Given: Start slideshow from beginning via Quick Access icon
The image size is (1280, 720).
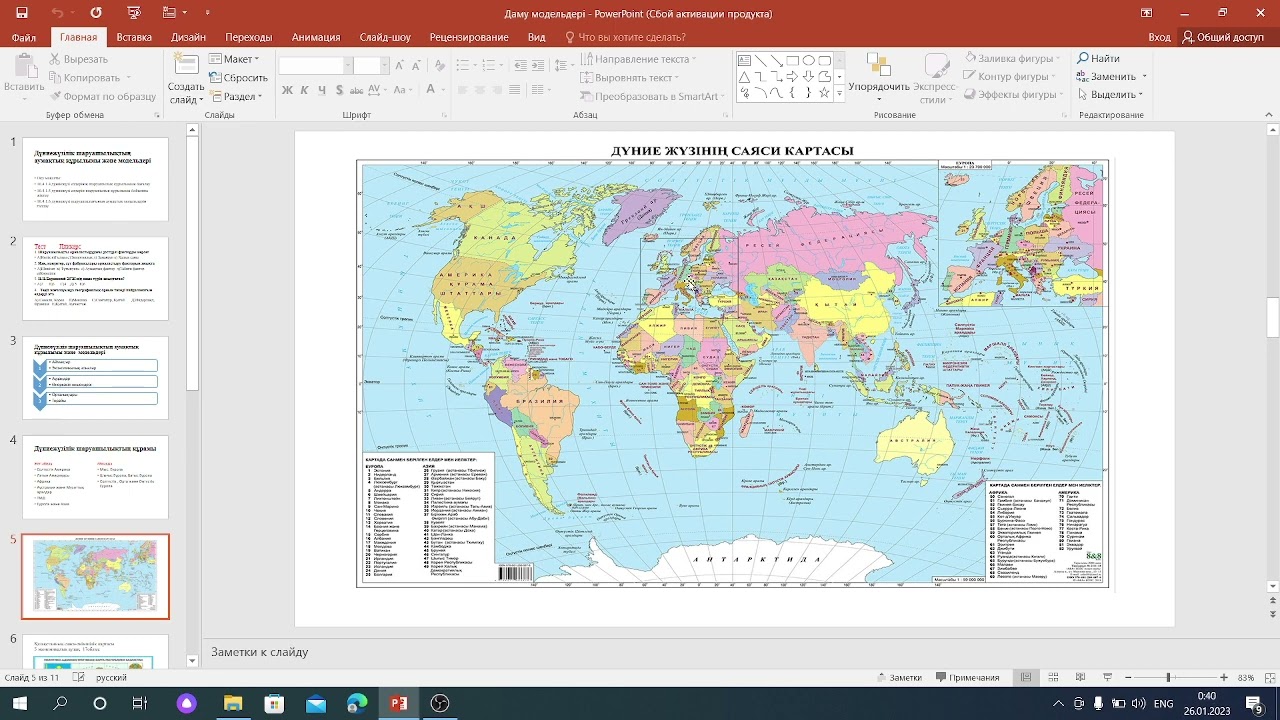Looking at the screenshot, I should 135,13.
